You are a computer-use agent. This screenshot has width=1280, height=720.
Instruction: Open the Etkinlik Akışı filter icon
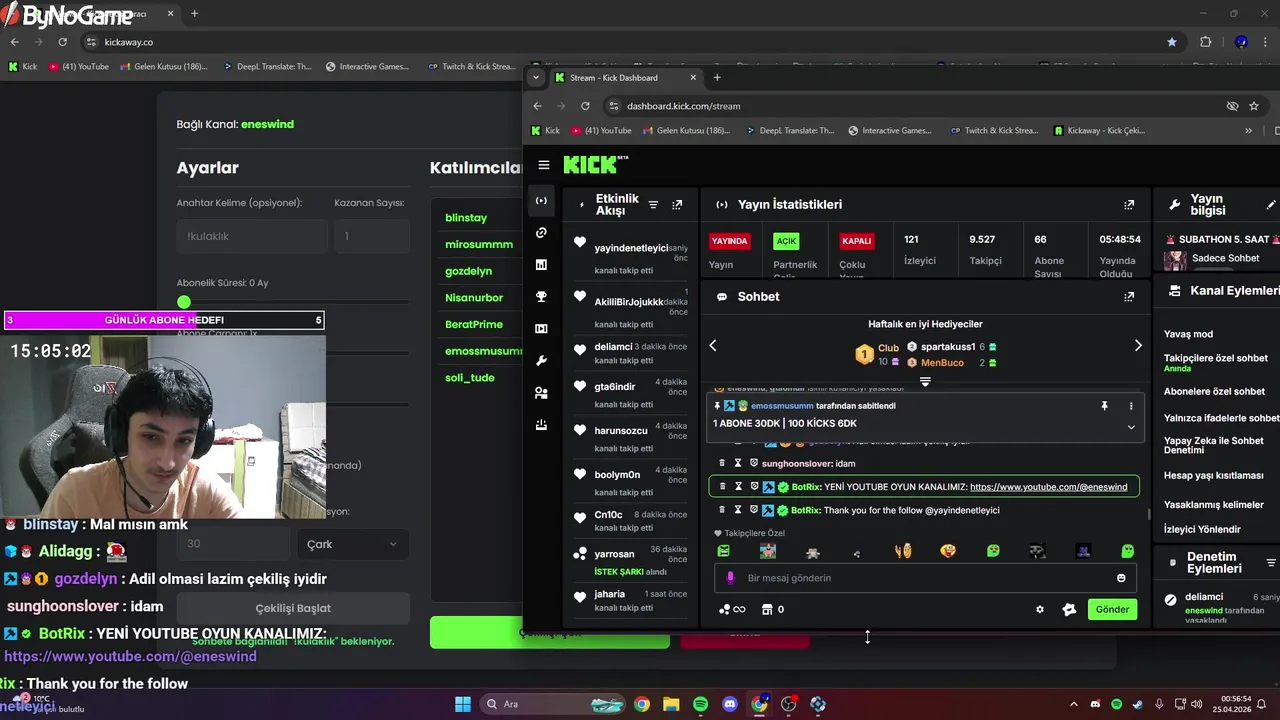[653, 204]
